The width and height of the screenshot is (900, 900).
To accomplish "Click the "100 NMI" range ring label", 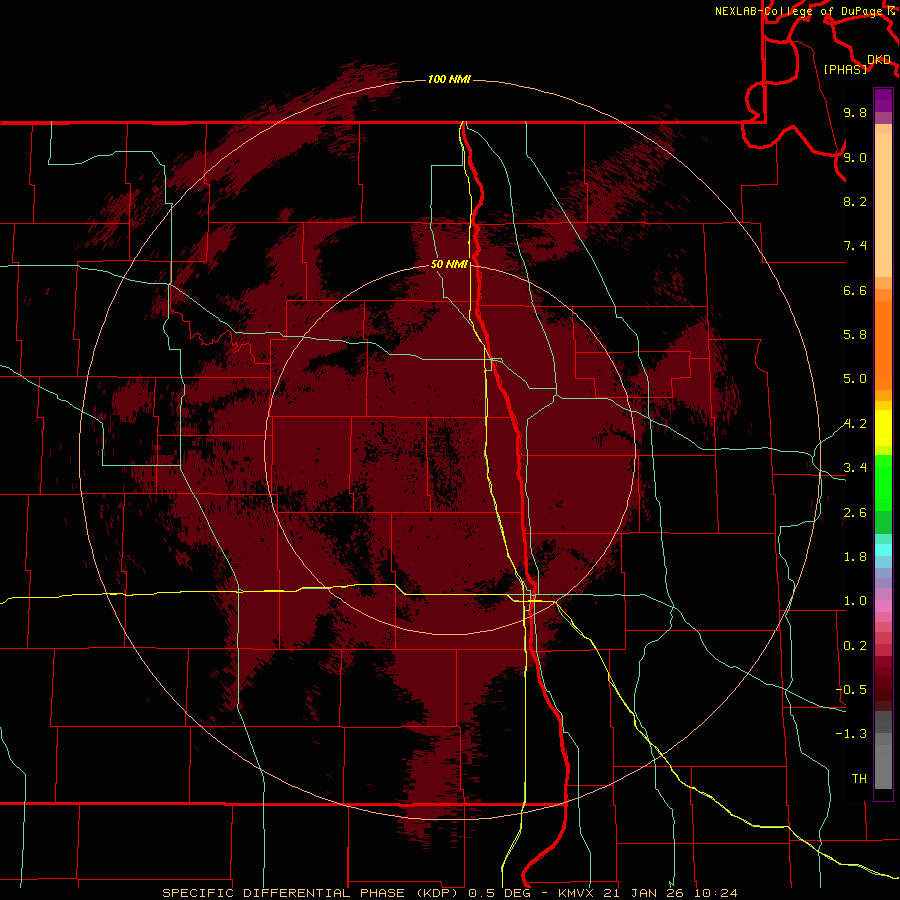I will tap(449, 79).
